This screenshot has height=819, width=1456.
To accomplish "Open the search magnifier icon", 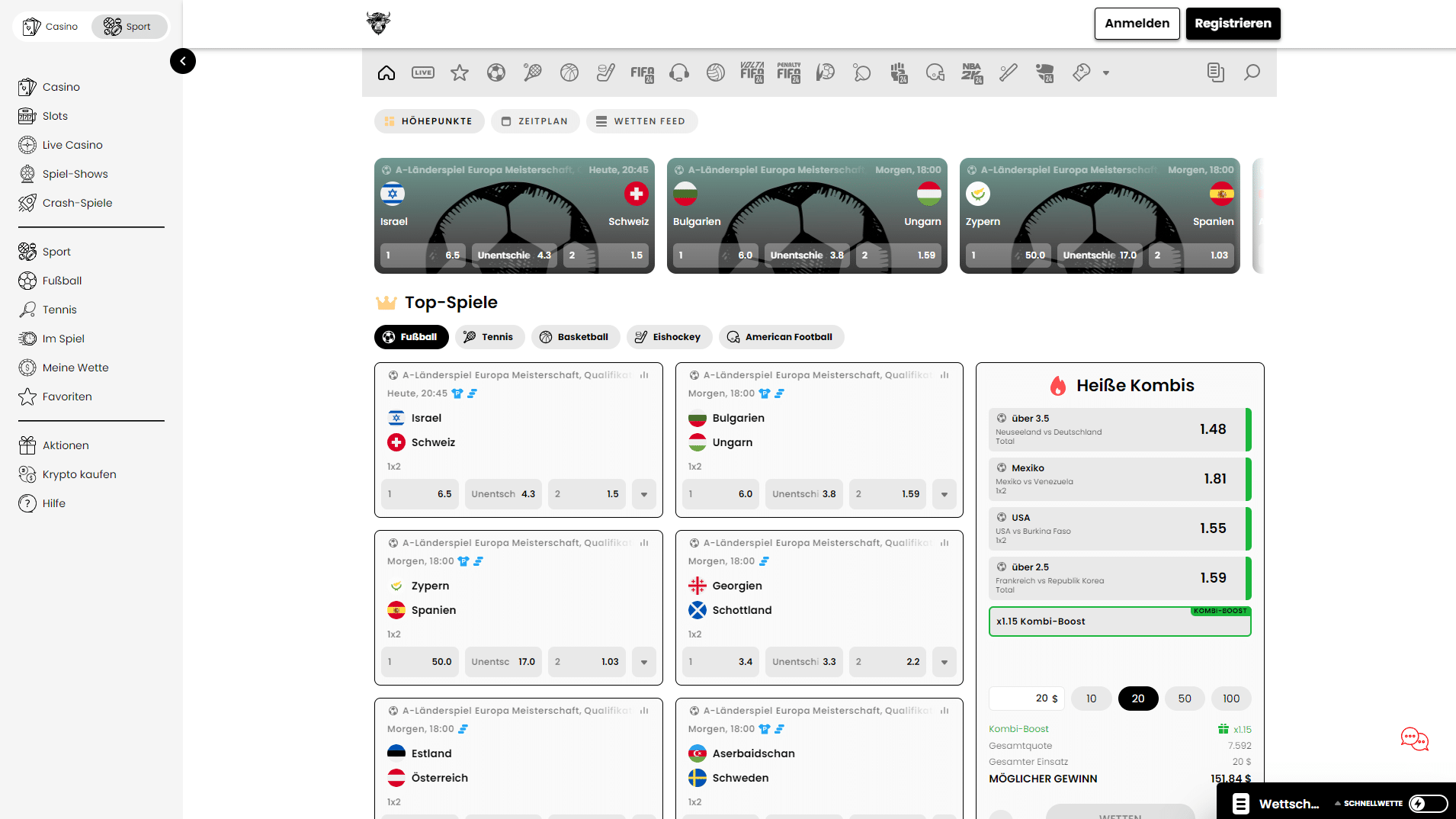I will (x=1252, y=72).
